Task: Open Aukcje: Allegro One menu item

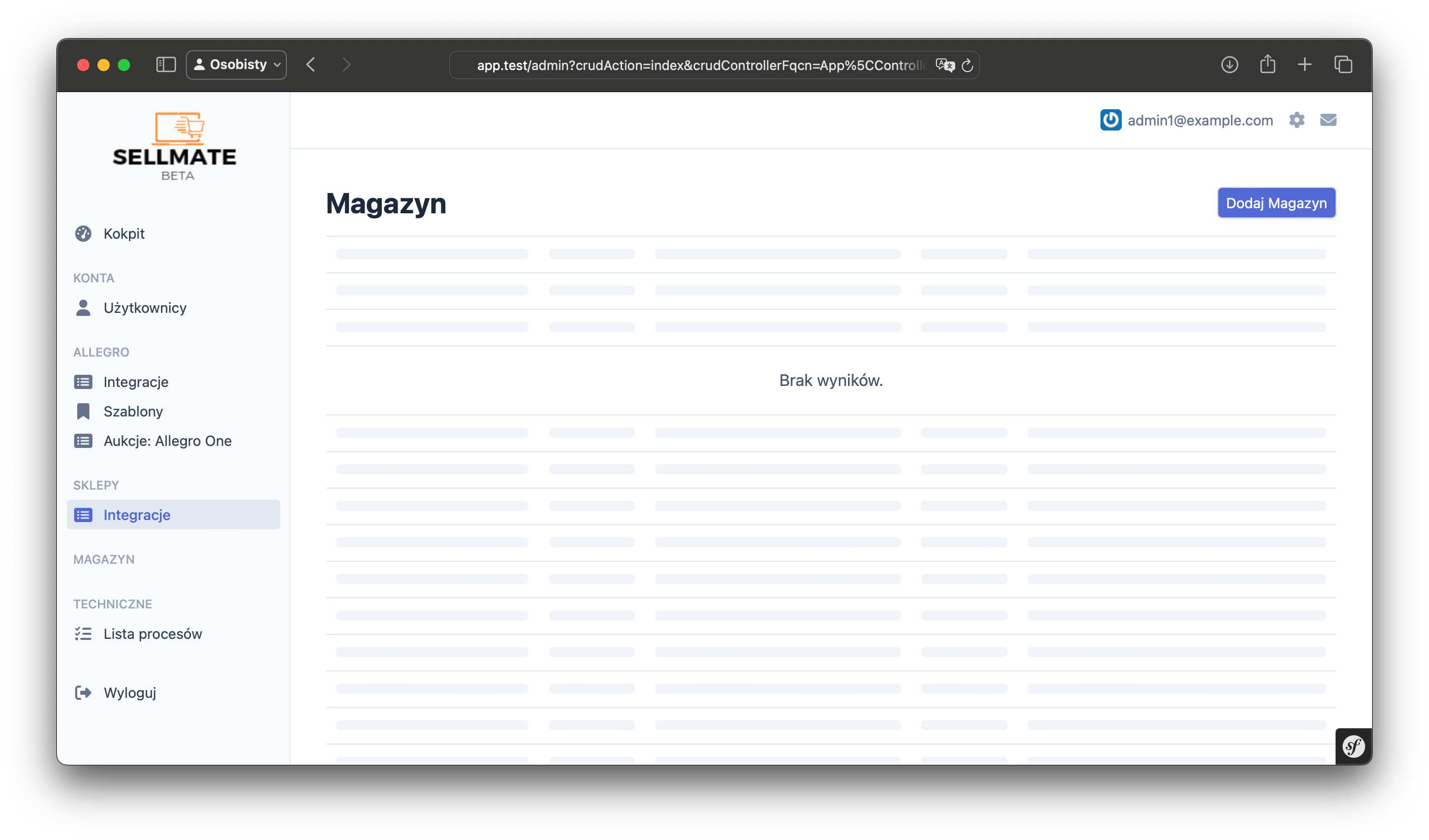Action: pyautogui.click(x=168, y=441)
